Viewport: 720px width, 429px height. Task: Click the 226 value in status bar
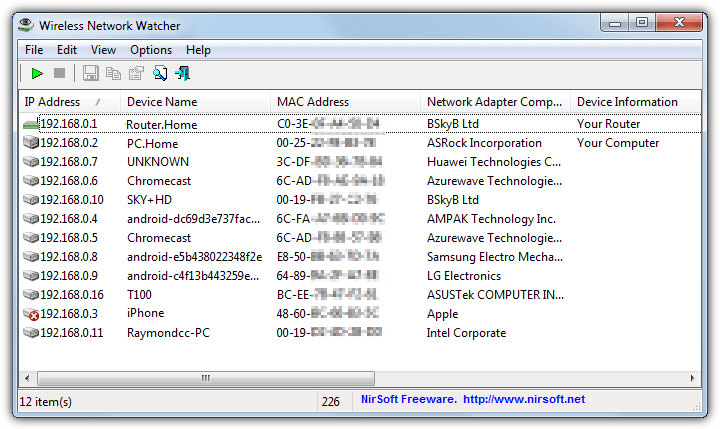click(331, 401)
